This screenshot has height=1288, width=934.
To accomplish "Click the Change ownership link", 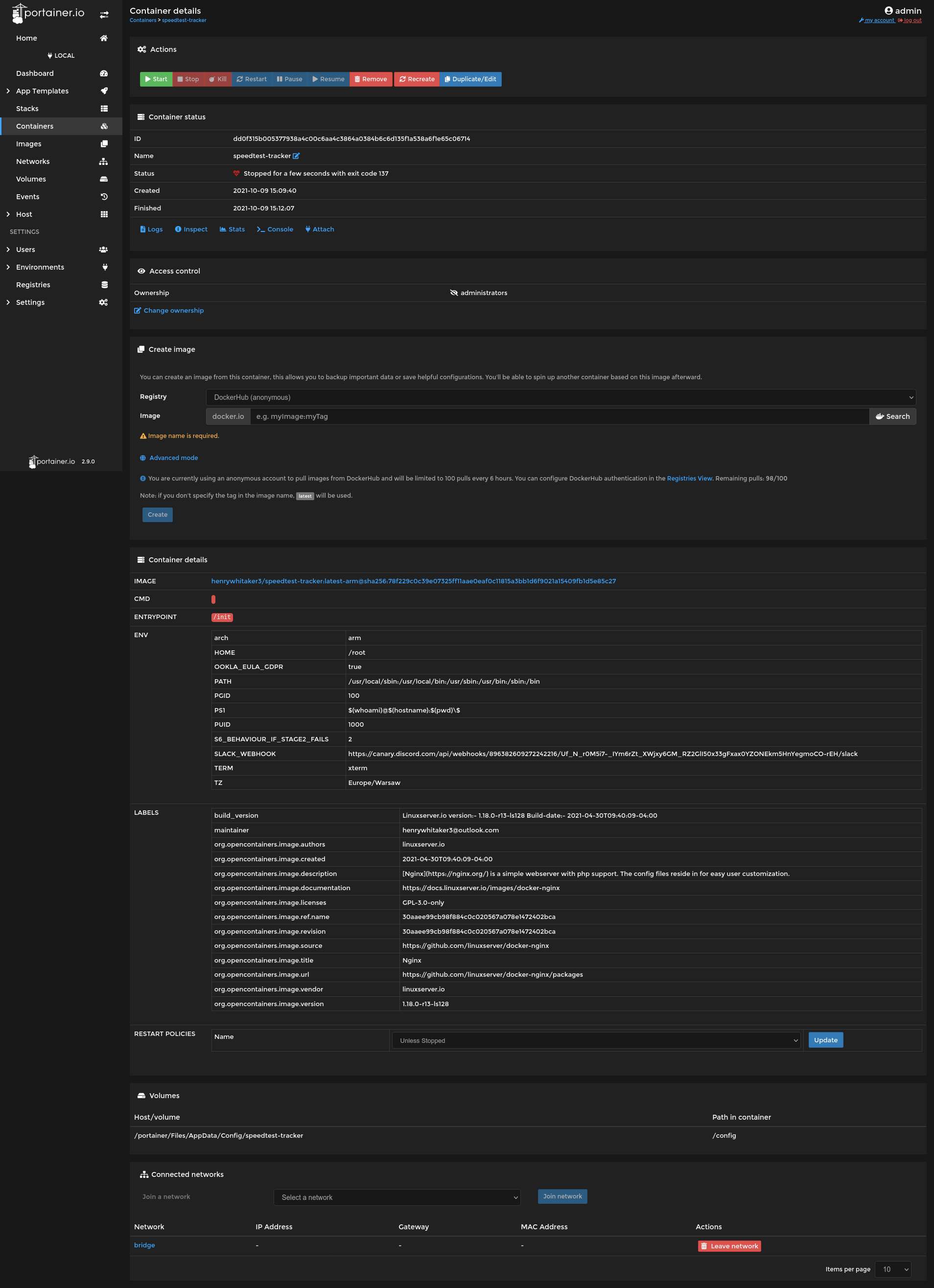I will coord(169,311).
